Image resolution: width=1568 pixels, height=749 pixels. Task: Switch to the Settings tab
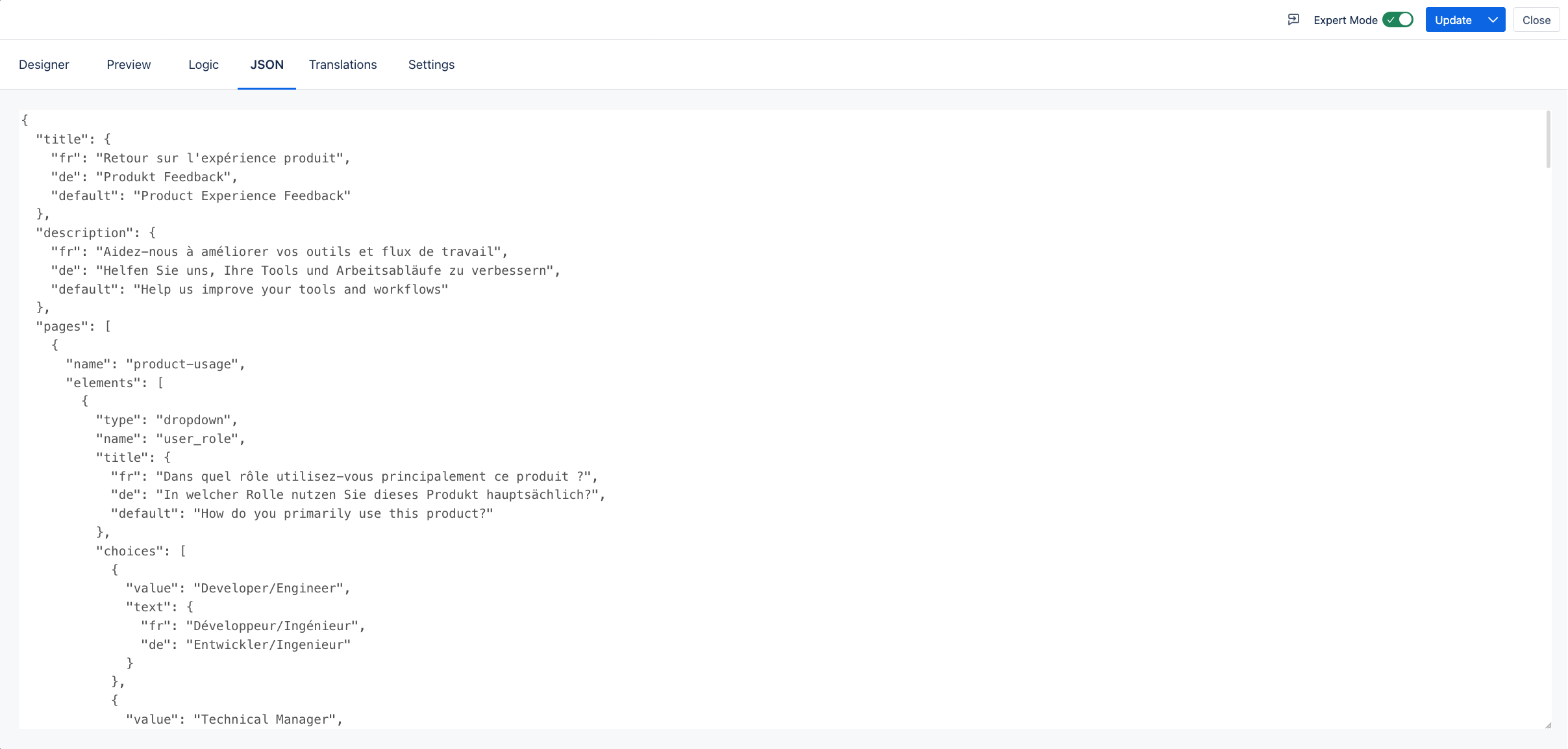431,64
